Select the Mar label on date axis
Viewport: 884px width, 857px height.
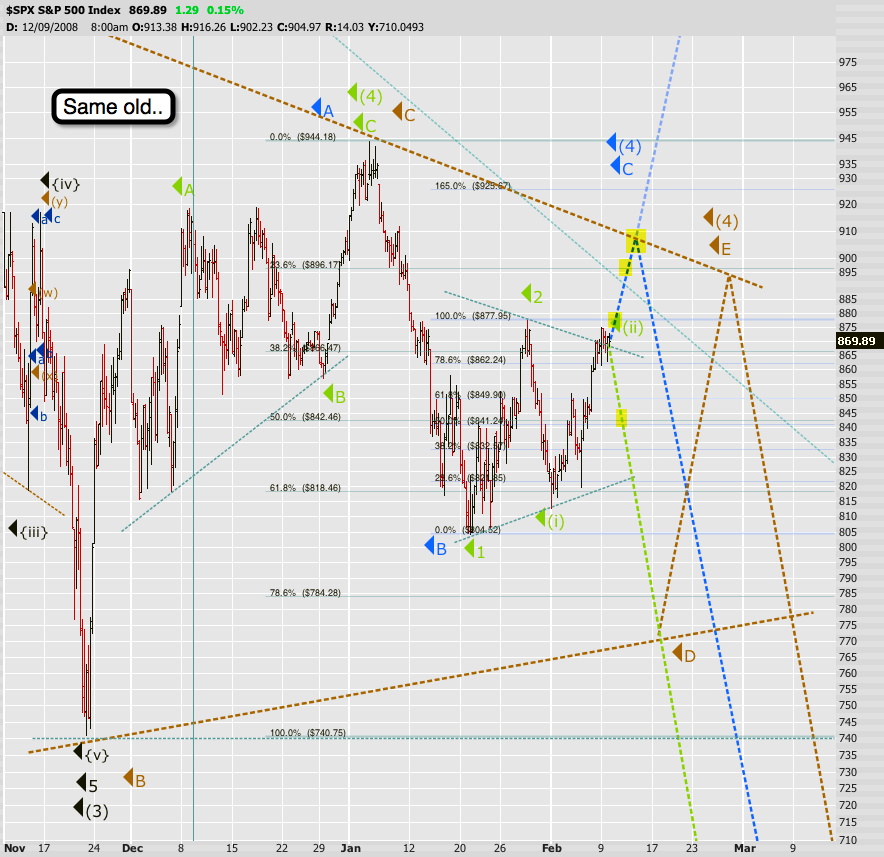pos(746,847)
